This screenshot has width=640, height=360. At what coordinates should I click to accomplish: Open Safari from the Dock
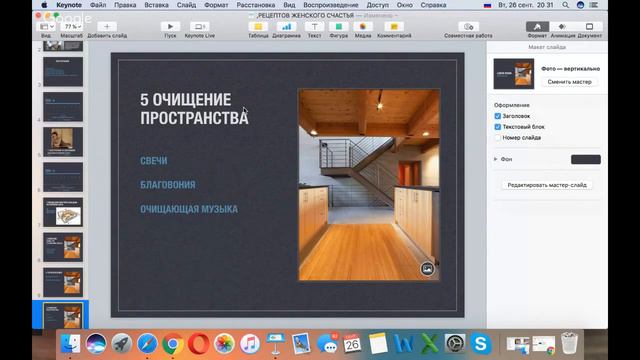click(x=147, y=344)
